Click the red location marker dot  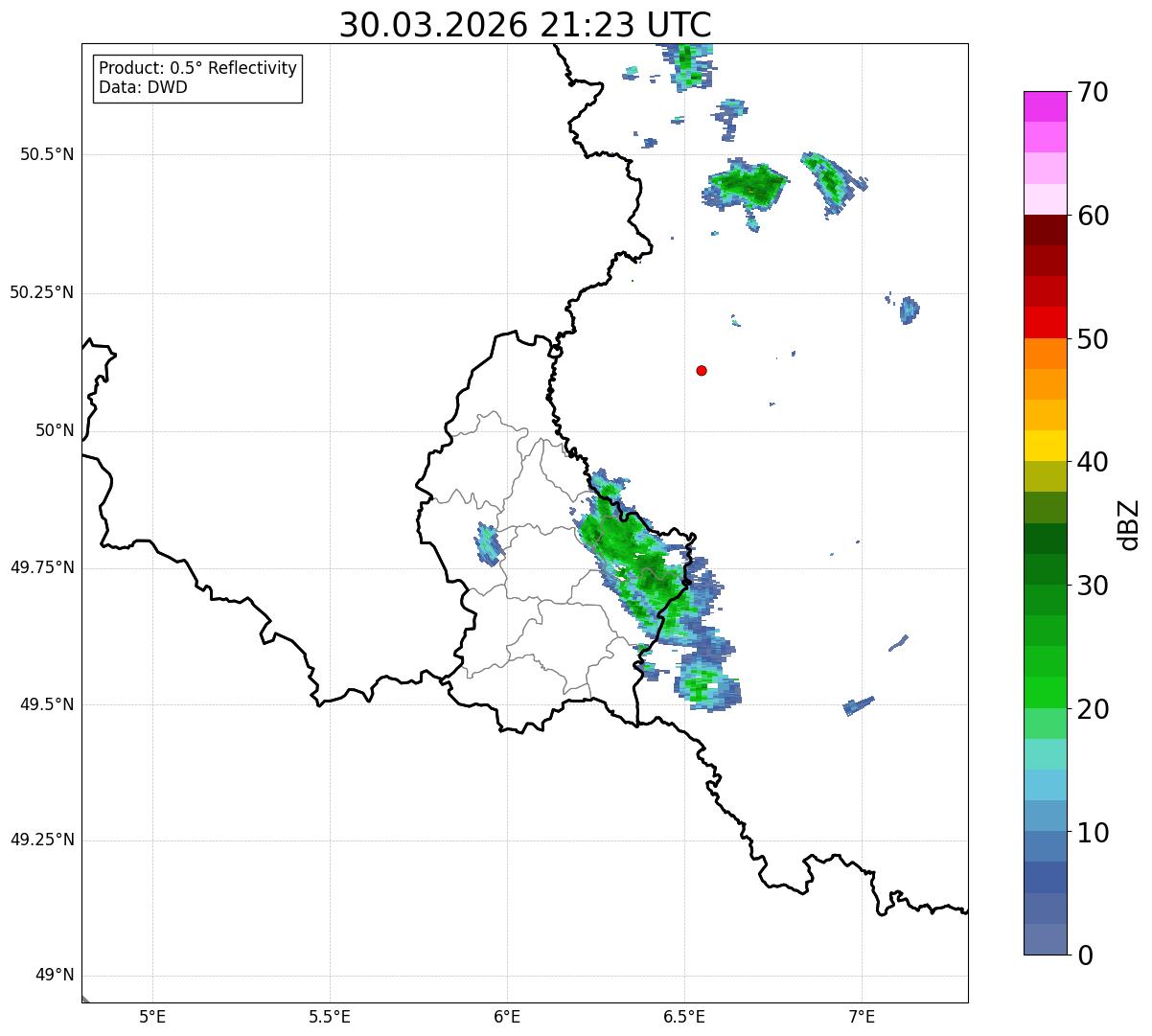click(702, 370)
